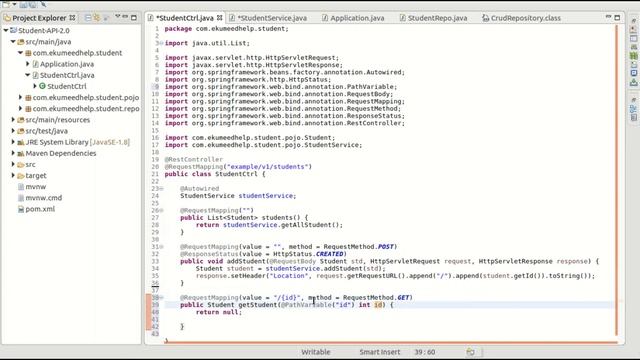Select the src folder tree item
This screenshot has height=360, width=640.
pyautogui.click(x=30, y=164)
